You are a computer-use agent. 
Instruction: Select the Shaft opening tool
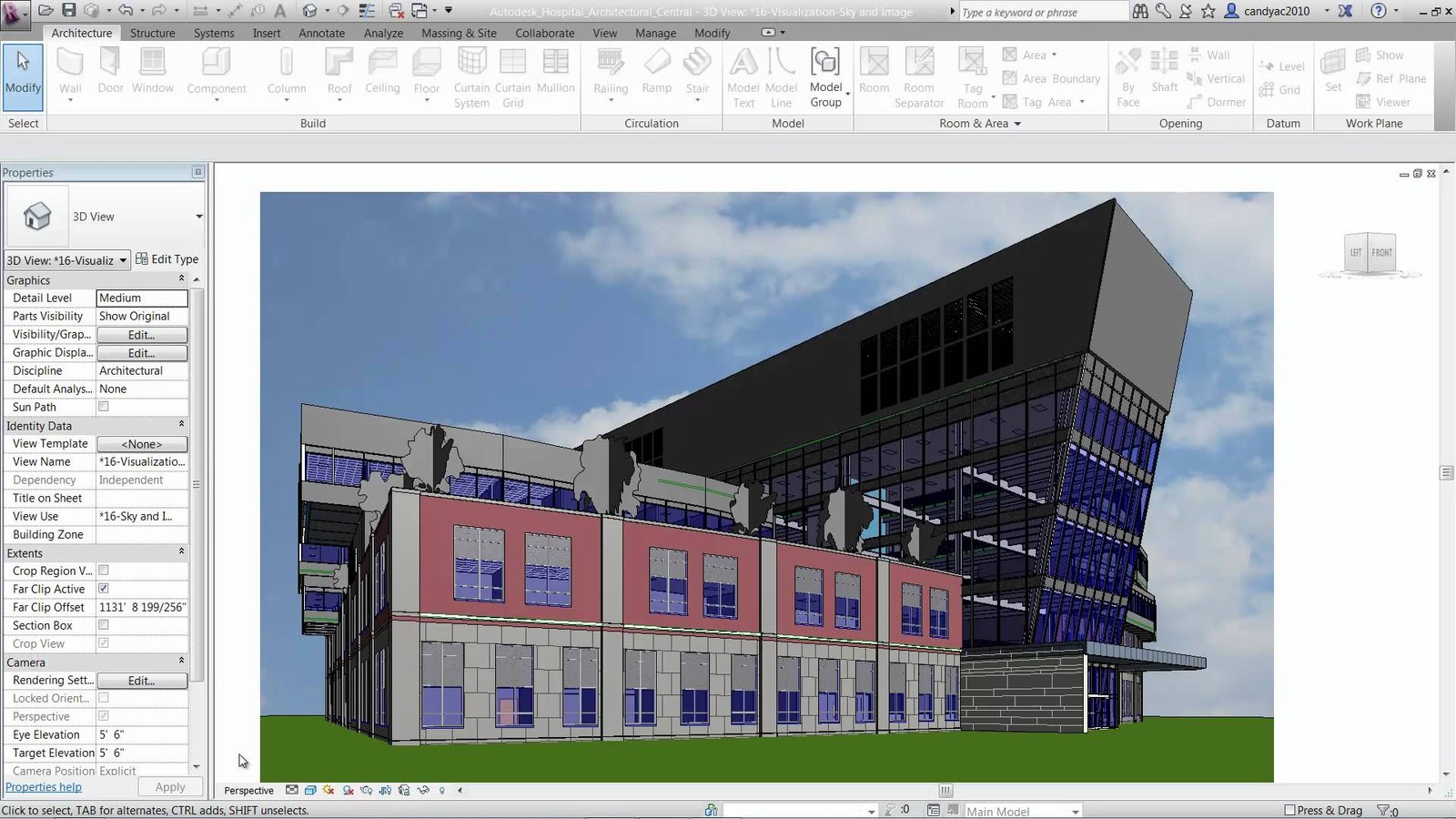coord(1164,71)
